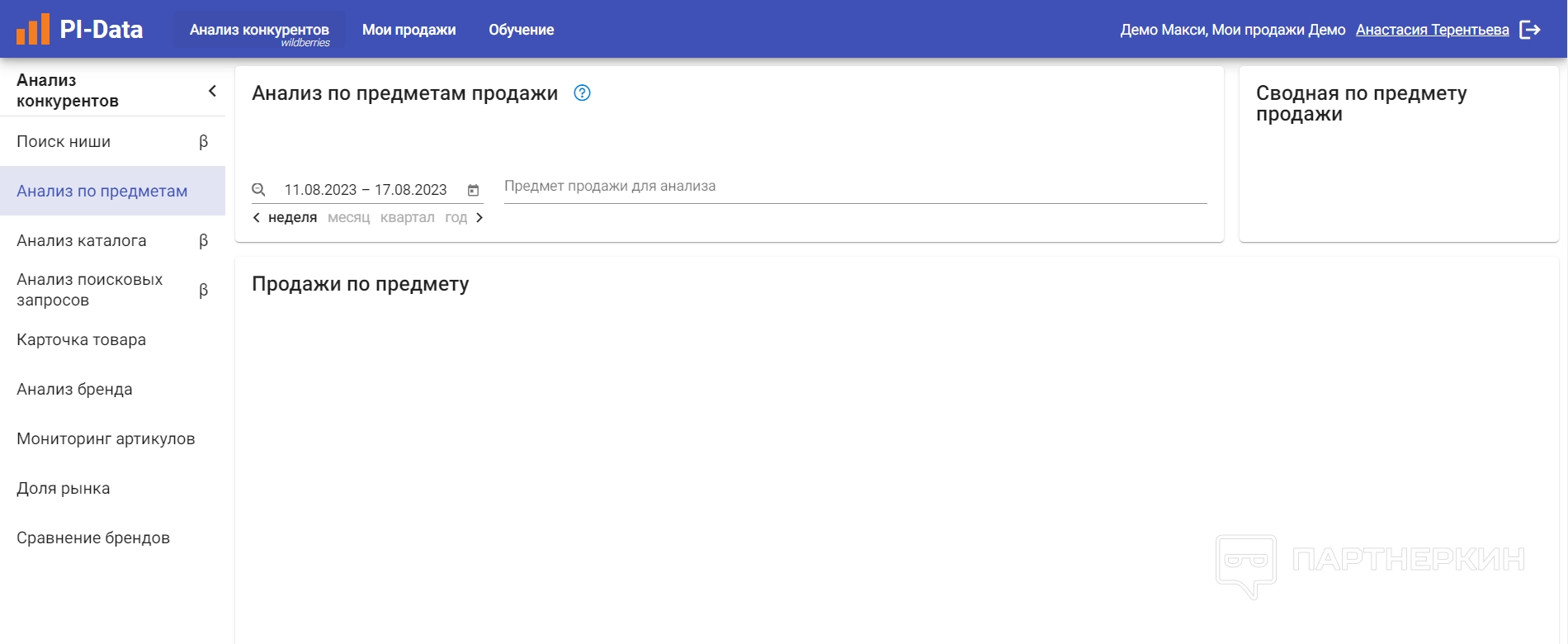Click the beta badge beside Анализ каталога

point(203,241)
